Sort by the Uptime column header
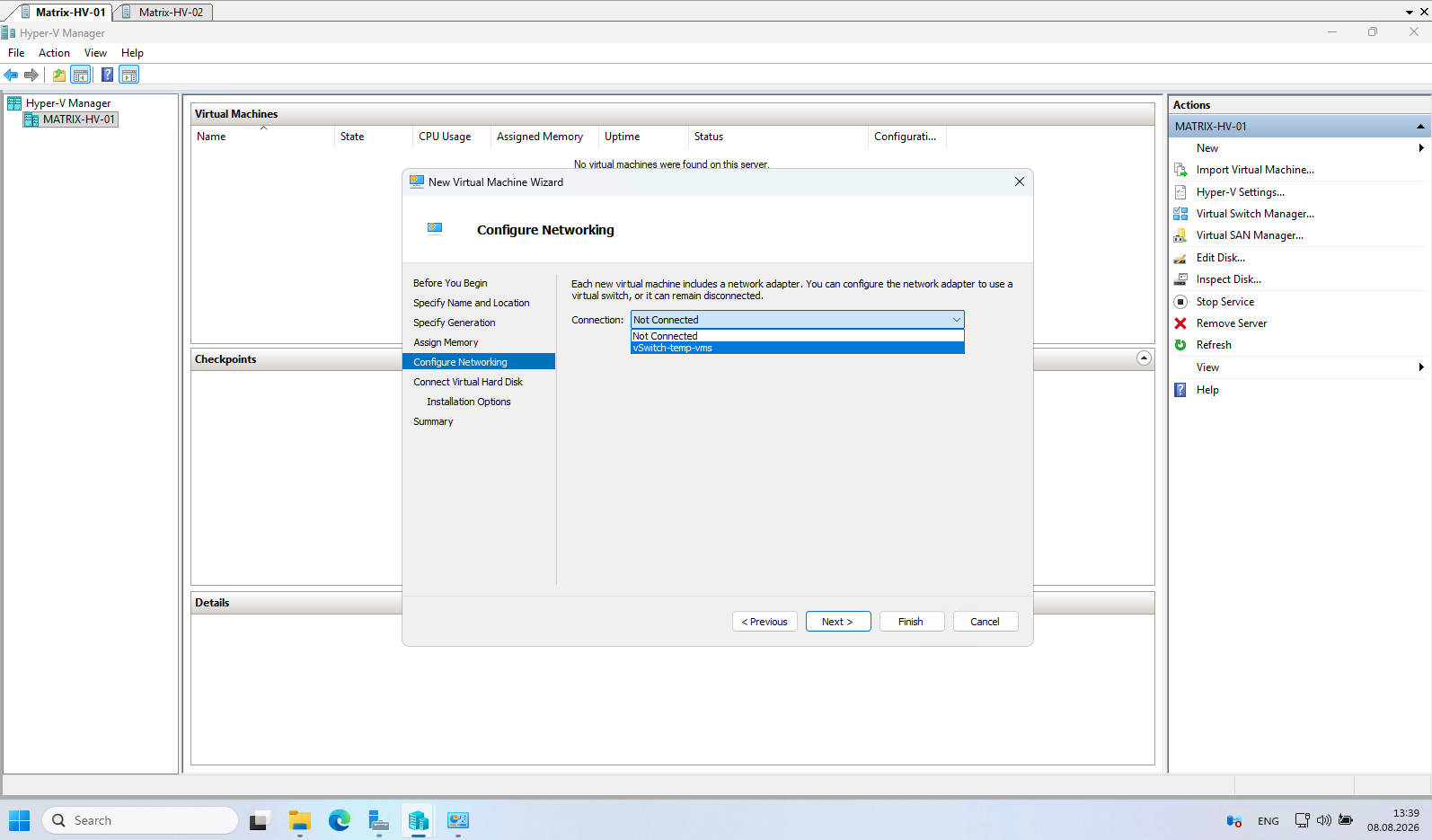Viewport: 1432px width, 840px height. point(643,137)
